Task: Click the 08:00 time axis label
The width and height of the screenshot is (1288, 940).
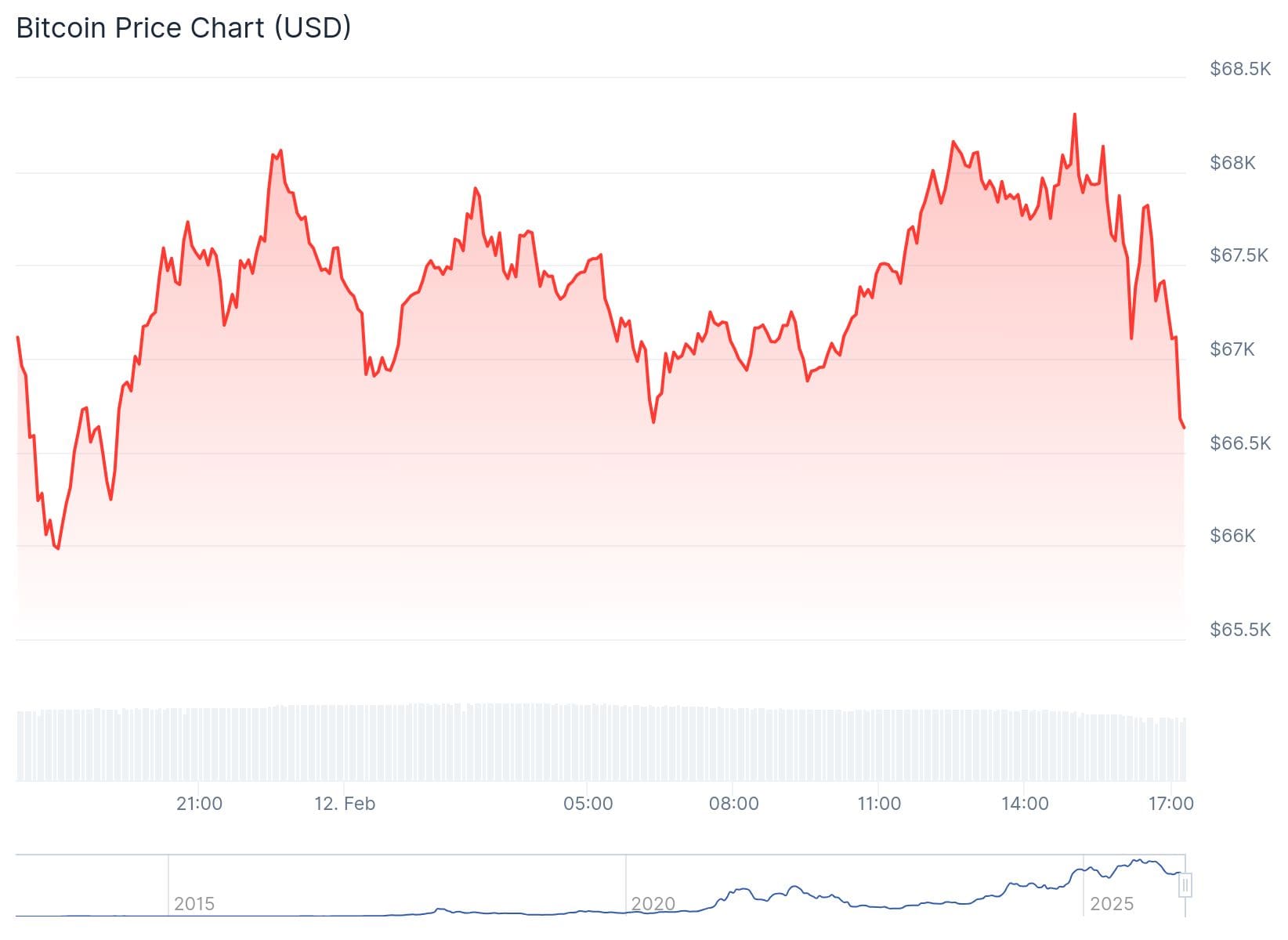Action: [733, 804]
